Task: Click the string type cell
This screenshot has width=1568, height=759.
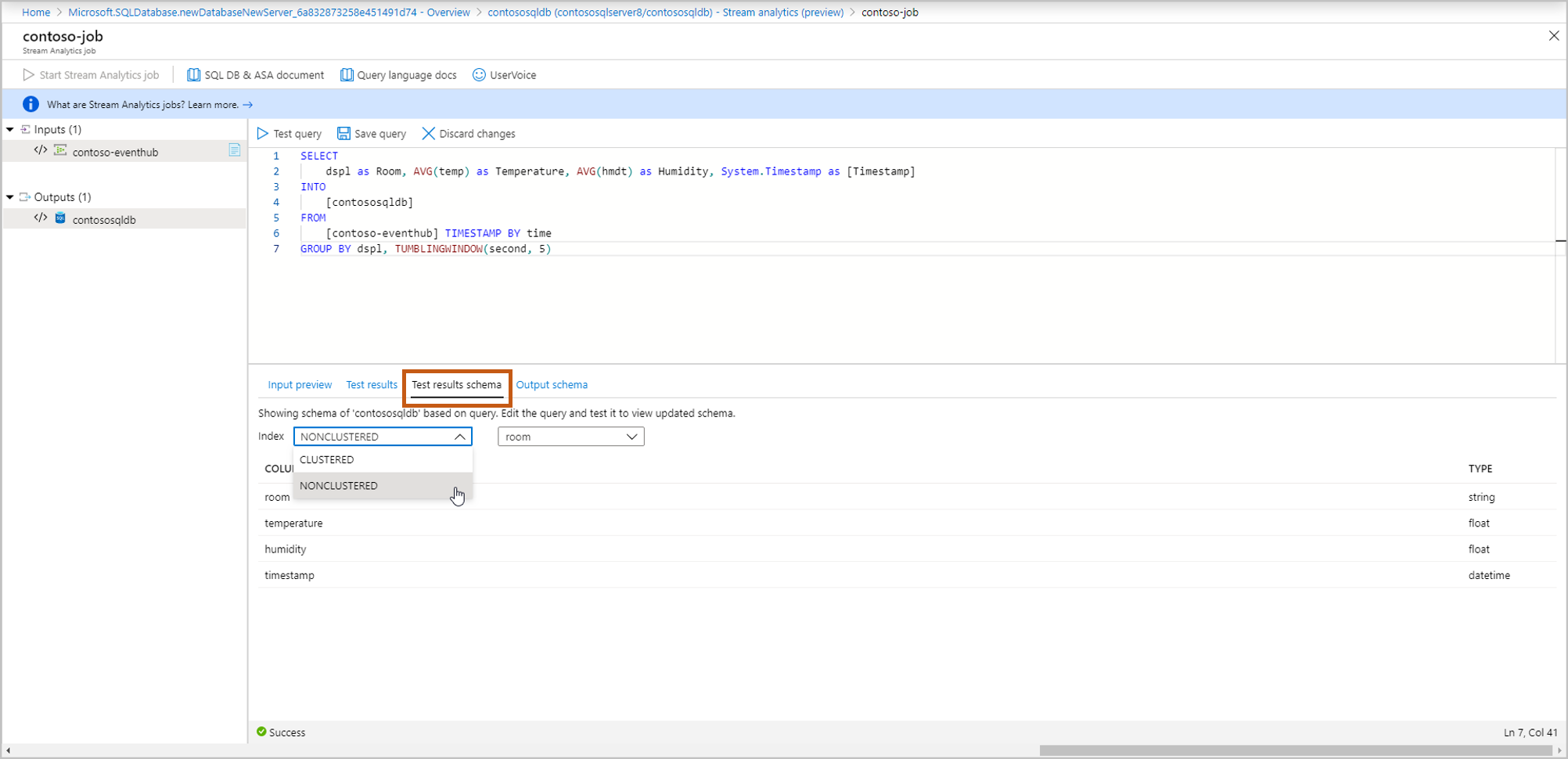Action: tap(1481, 497)
